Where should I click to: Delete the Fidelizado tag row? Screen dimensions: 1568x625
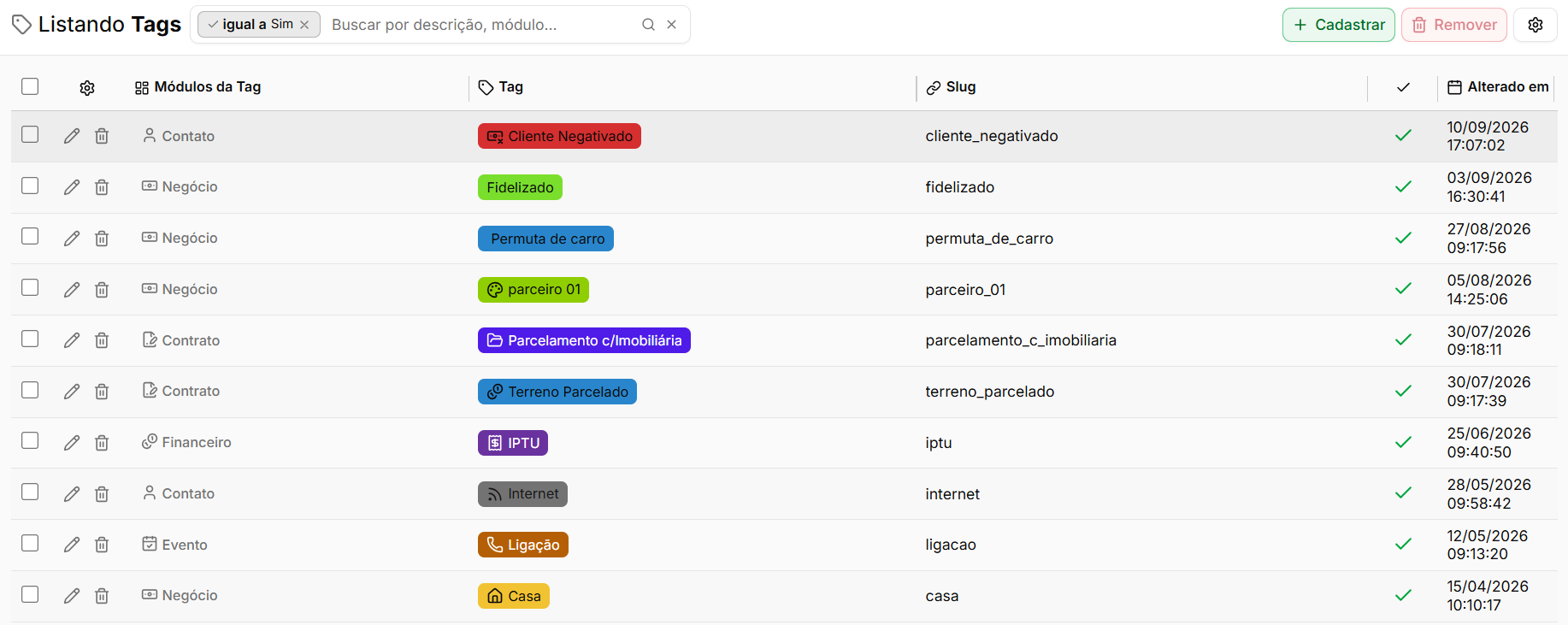[102, 187]
